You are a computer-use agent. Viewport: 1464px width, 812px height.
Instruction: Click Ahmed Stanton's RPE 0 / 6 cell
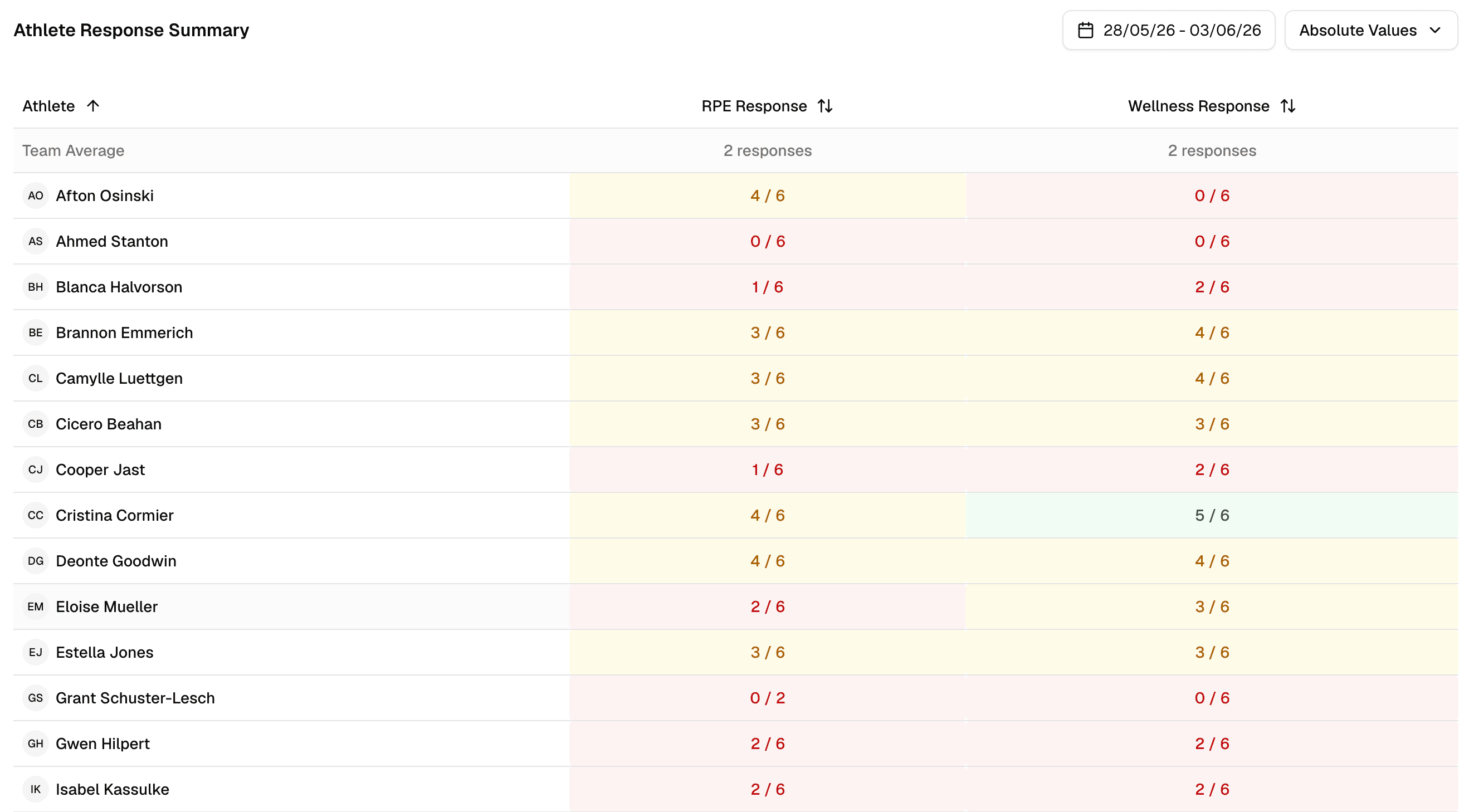768,242
